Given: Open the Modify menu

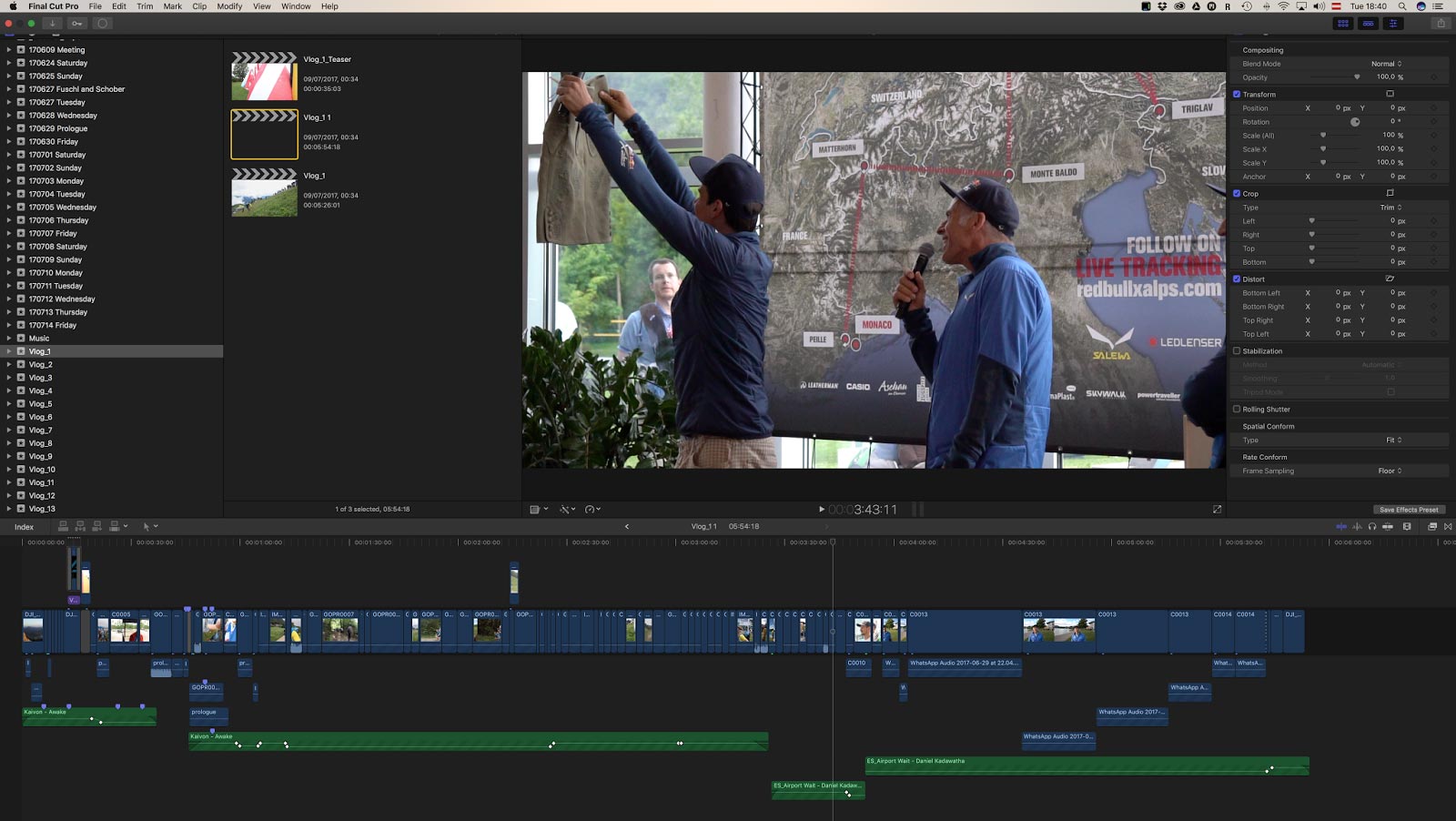Looking at the screenshot, I should [229, 6].
